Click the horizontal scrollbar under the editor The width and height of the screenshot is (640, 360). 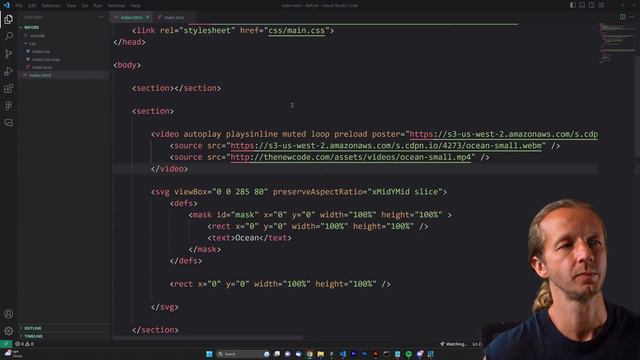(x=208, y=338)
